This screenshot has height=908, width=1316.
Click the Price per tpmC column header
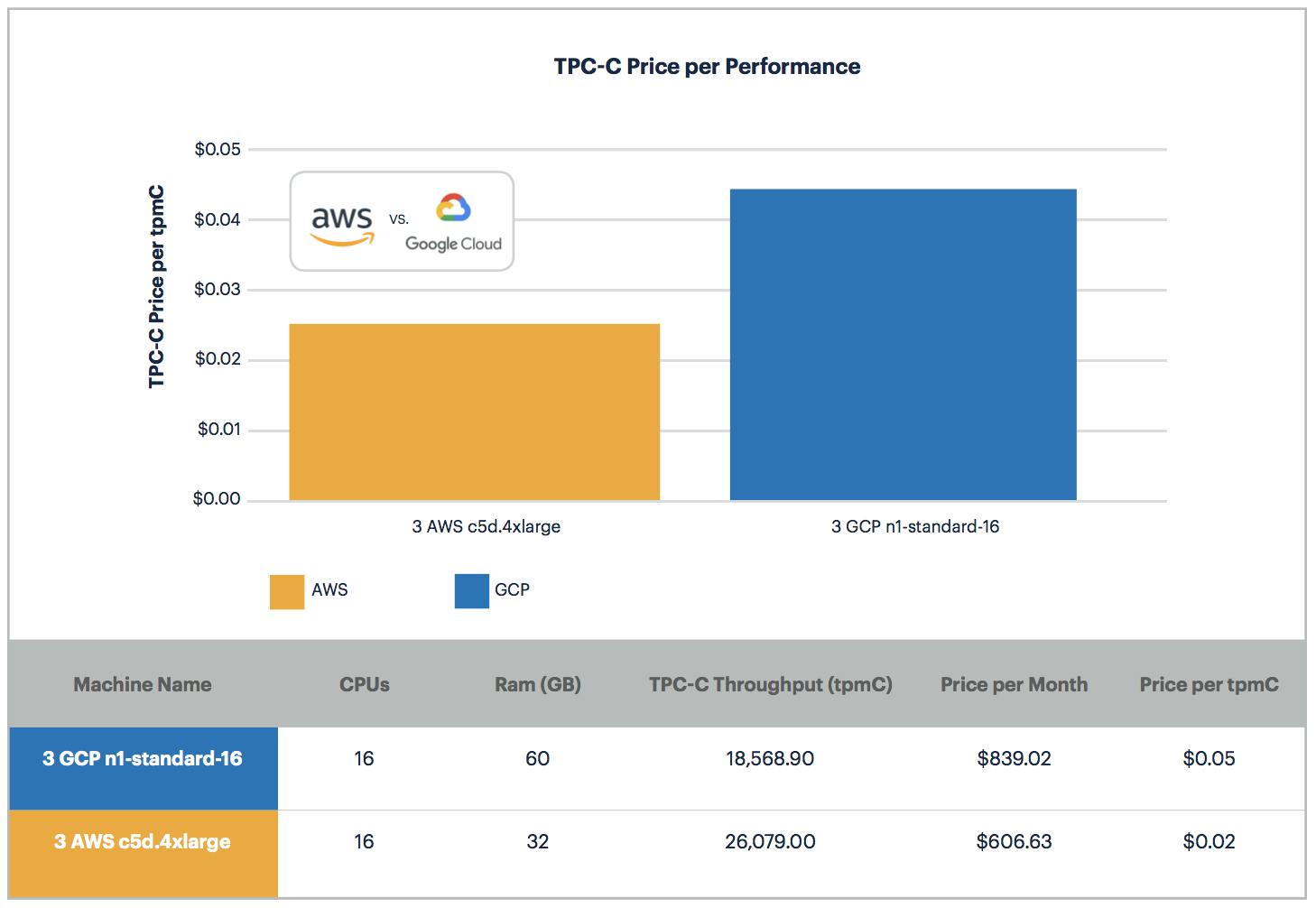[x=1209, y=684]
